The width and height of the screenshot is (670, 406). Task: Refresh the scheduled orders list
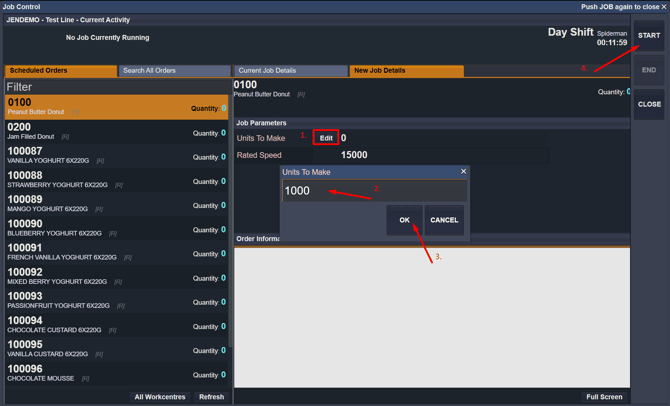coord(211,397)
